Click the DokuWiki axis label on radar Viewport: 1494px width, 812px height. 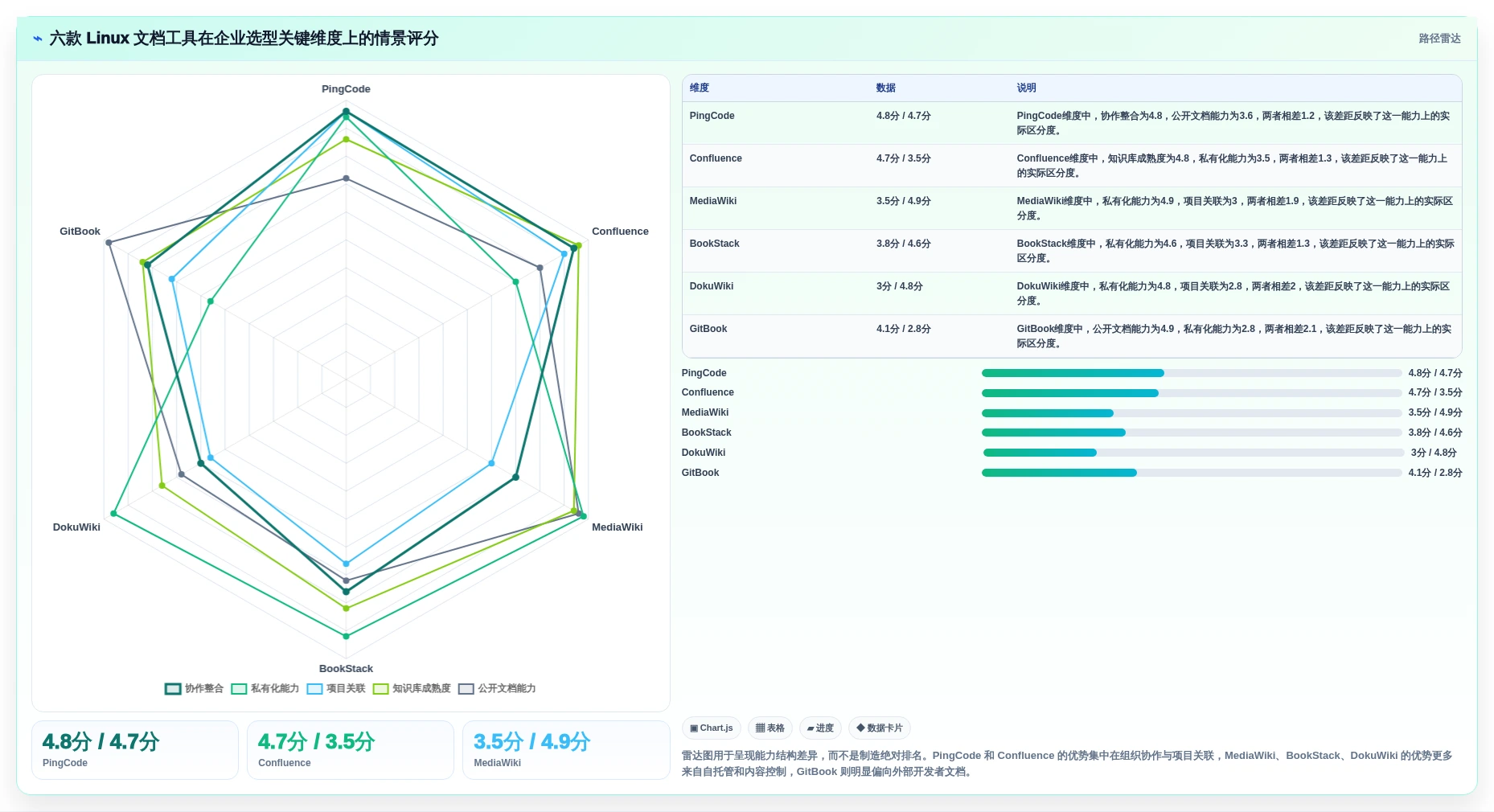[76, 527]
